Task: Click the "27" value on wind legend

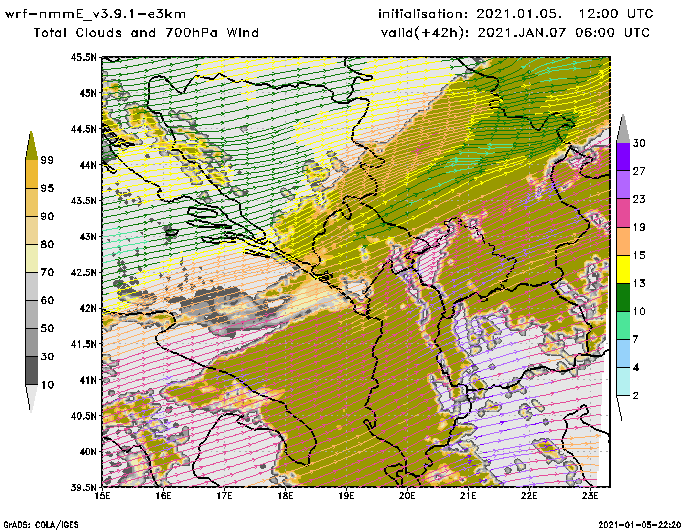Action: [x=639, y=171]
